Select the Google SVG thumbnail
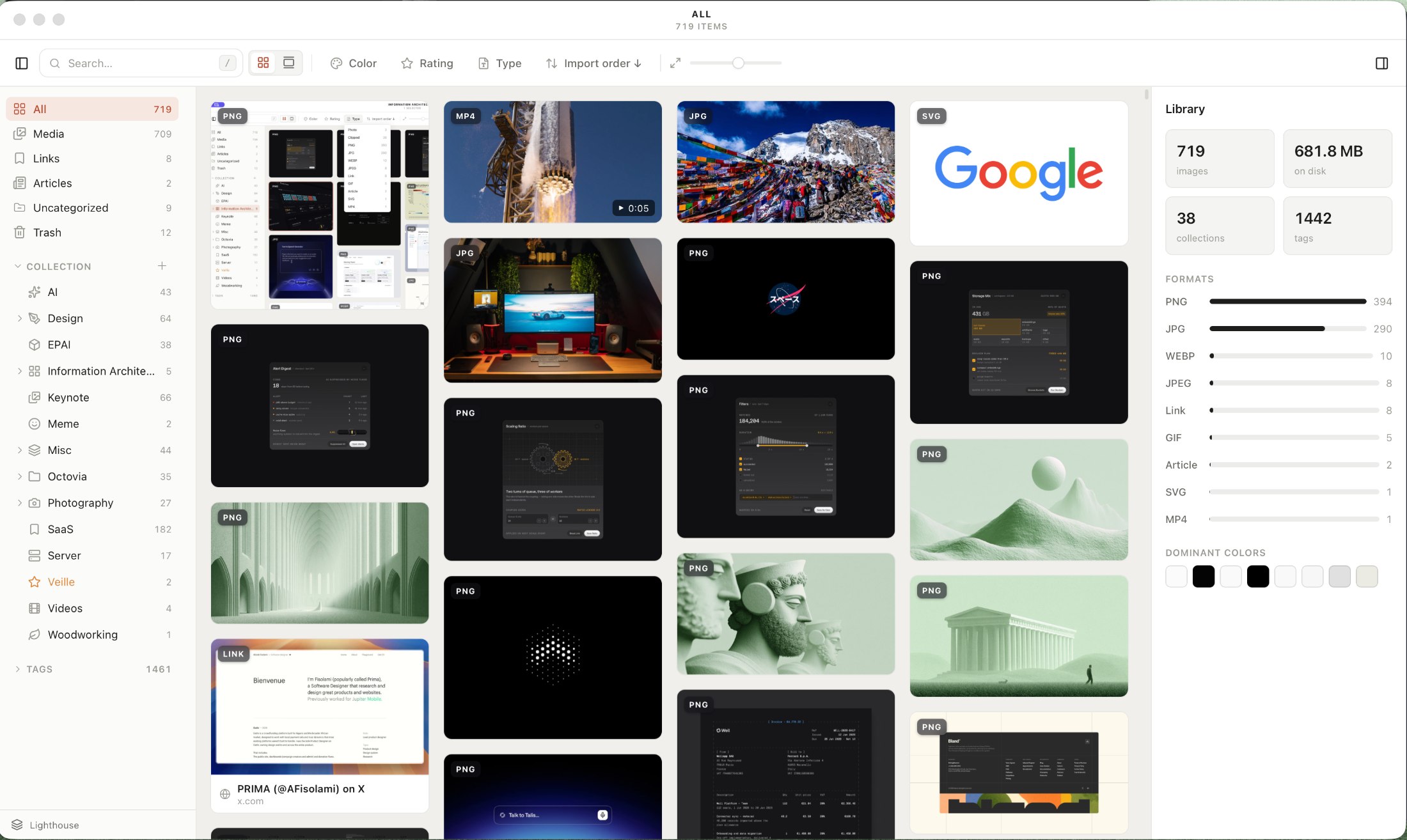Screen dimensions: 1407x840 [x=1019, y=173]
